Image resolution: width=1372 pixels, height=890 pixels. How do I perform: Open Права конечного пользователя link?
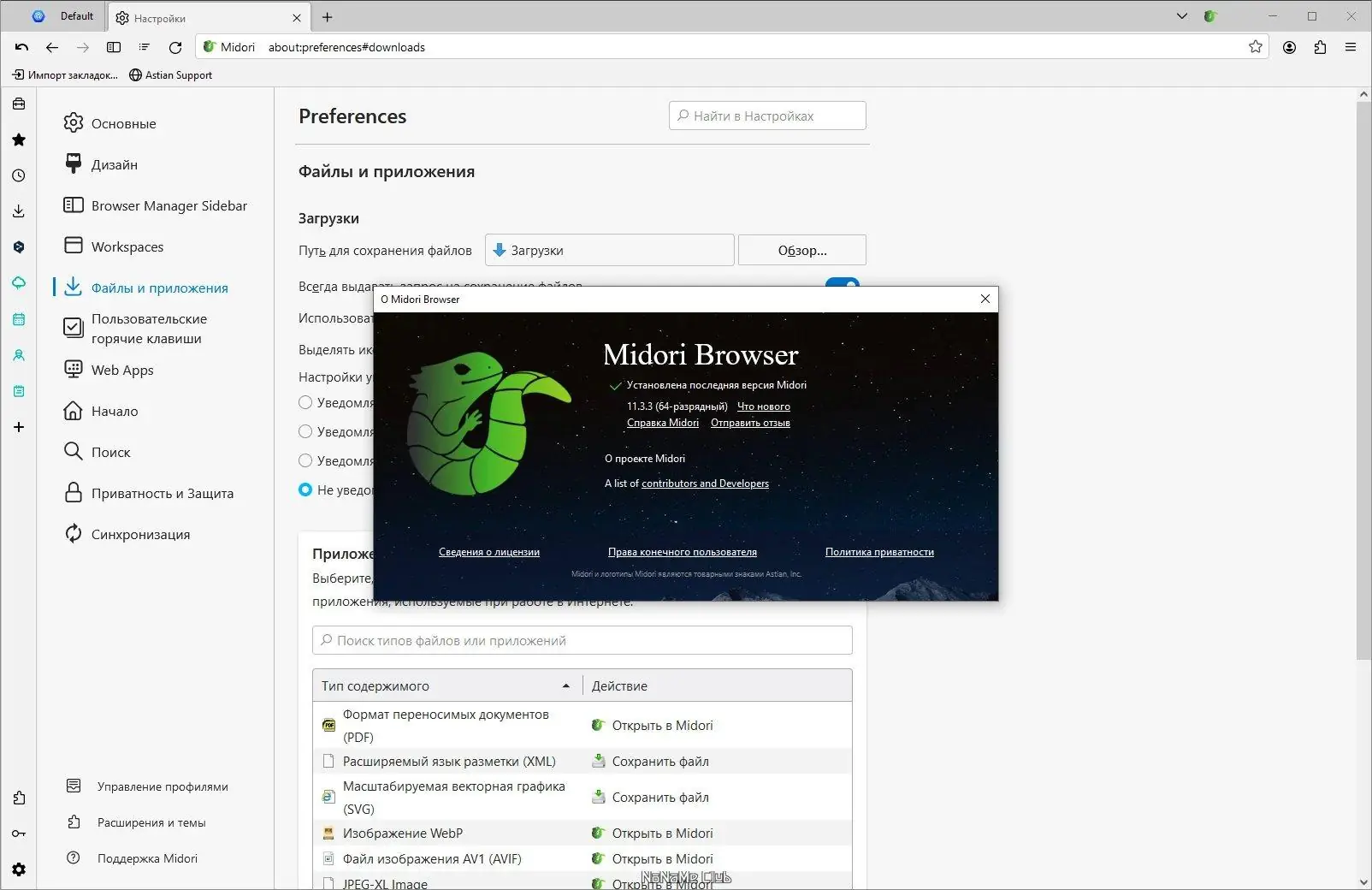683,552
